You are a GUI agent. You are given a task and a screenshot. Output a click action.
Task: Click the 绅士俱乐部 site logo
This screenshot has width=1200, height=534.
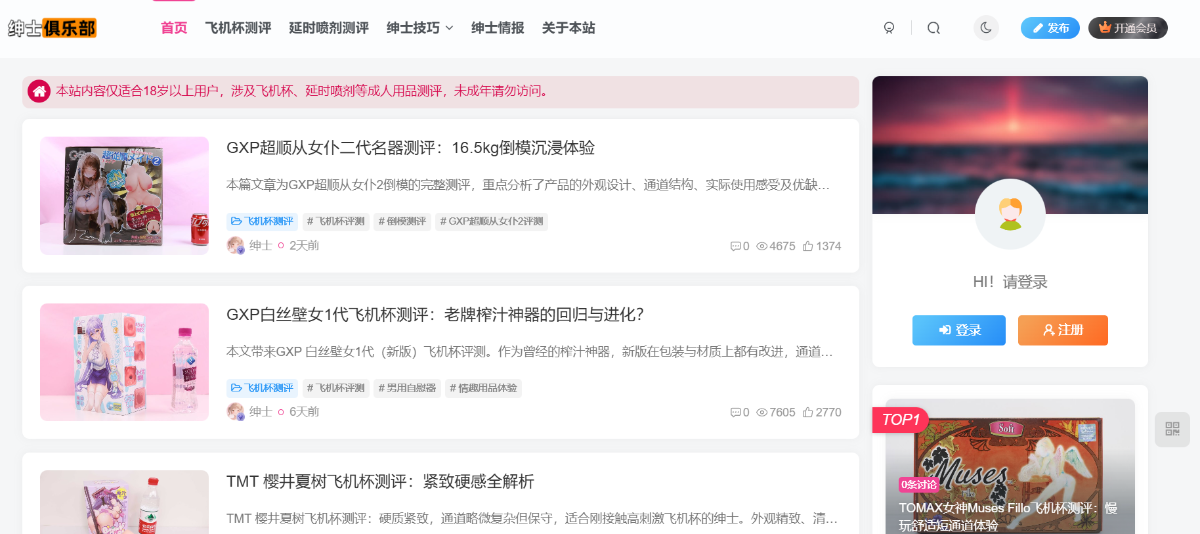[52, 28]
